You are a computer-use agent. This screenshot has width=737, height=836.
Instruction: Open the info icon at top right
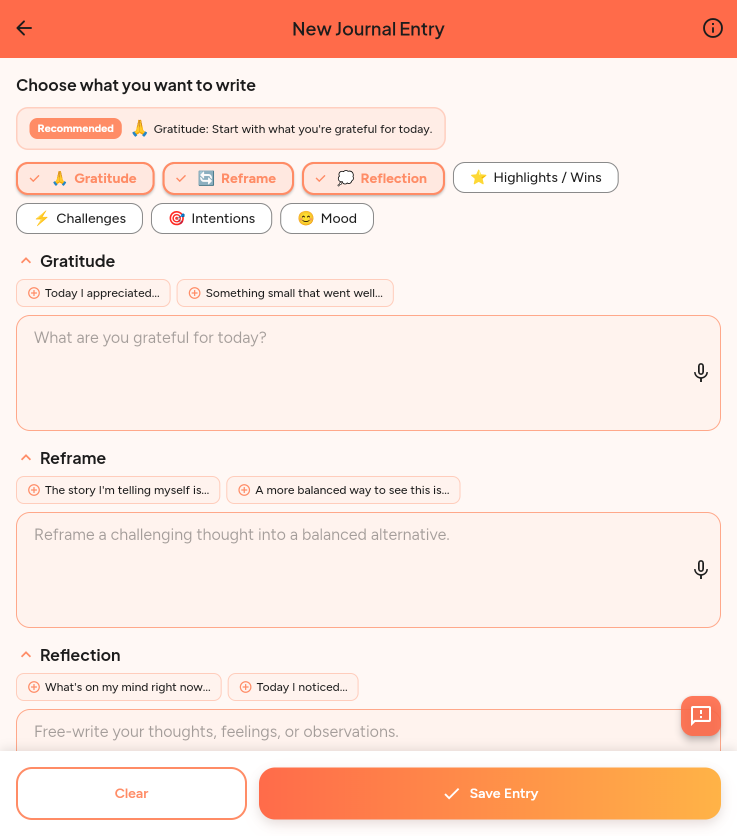[x=712, y=28]
